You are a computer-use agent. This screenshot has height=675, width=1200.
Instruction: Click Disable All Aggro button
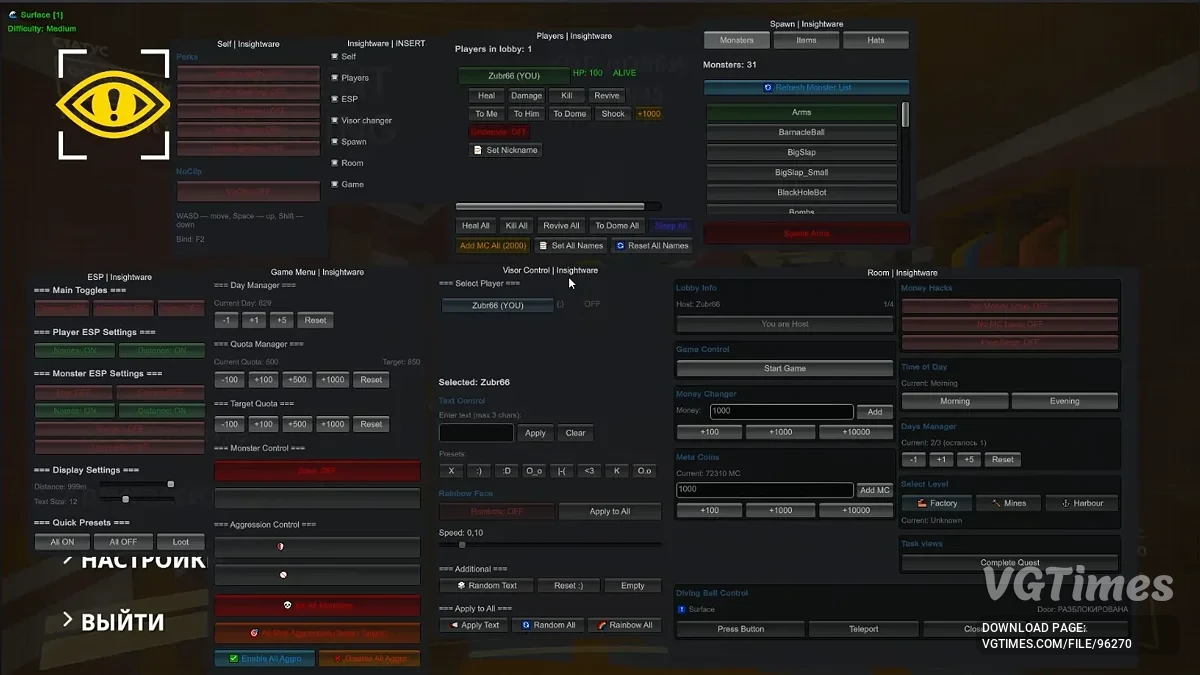pos(370,659)
